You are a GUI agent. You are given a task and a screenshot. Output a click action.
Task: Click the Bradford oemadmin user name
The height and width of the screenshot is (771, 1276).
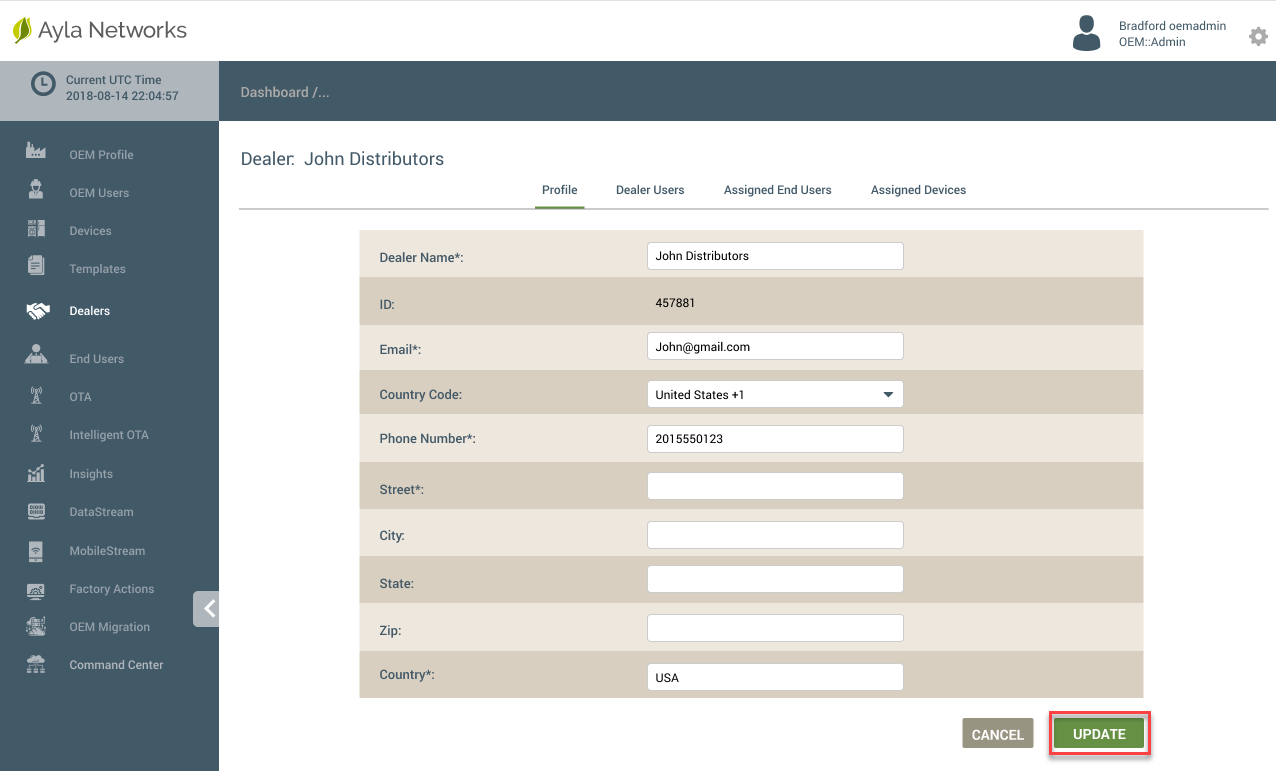[1172, 26]
